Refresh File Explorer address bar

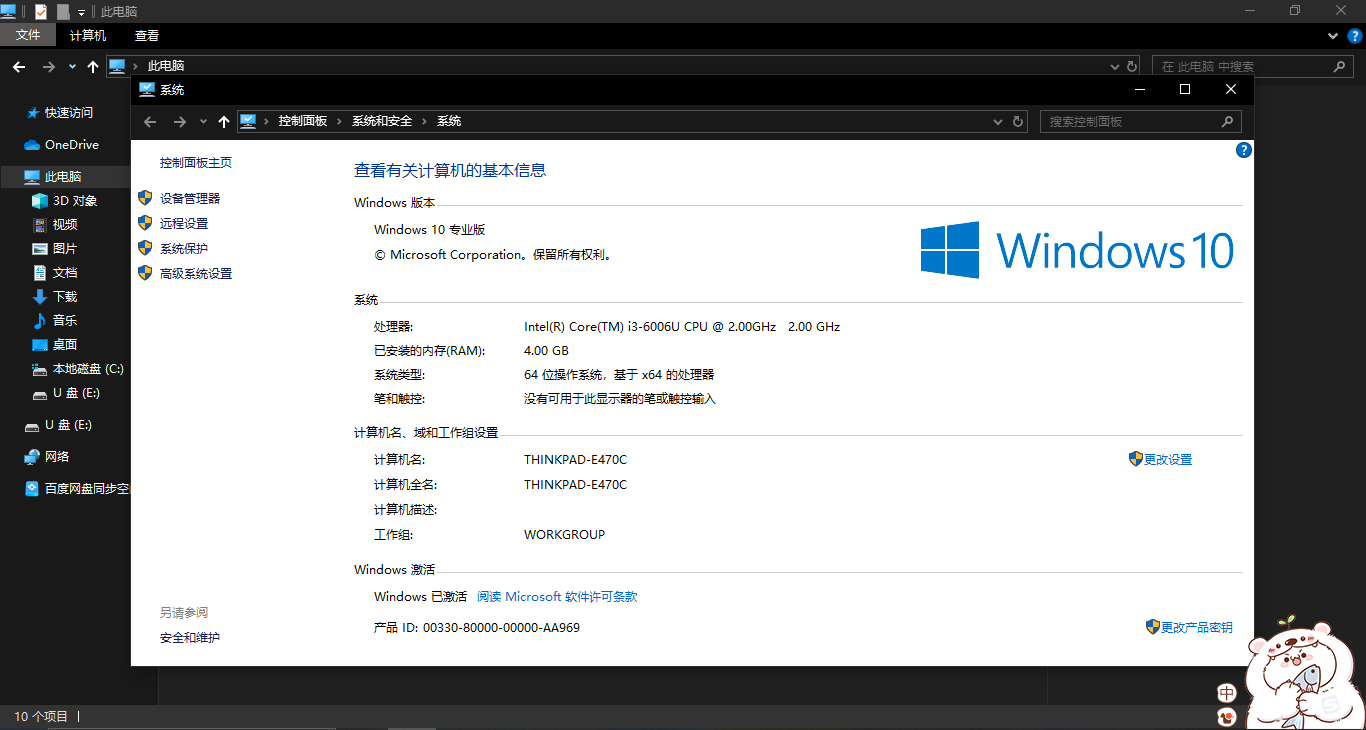1132,67
